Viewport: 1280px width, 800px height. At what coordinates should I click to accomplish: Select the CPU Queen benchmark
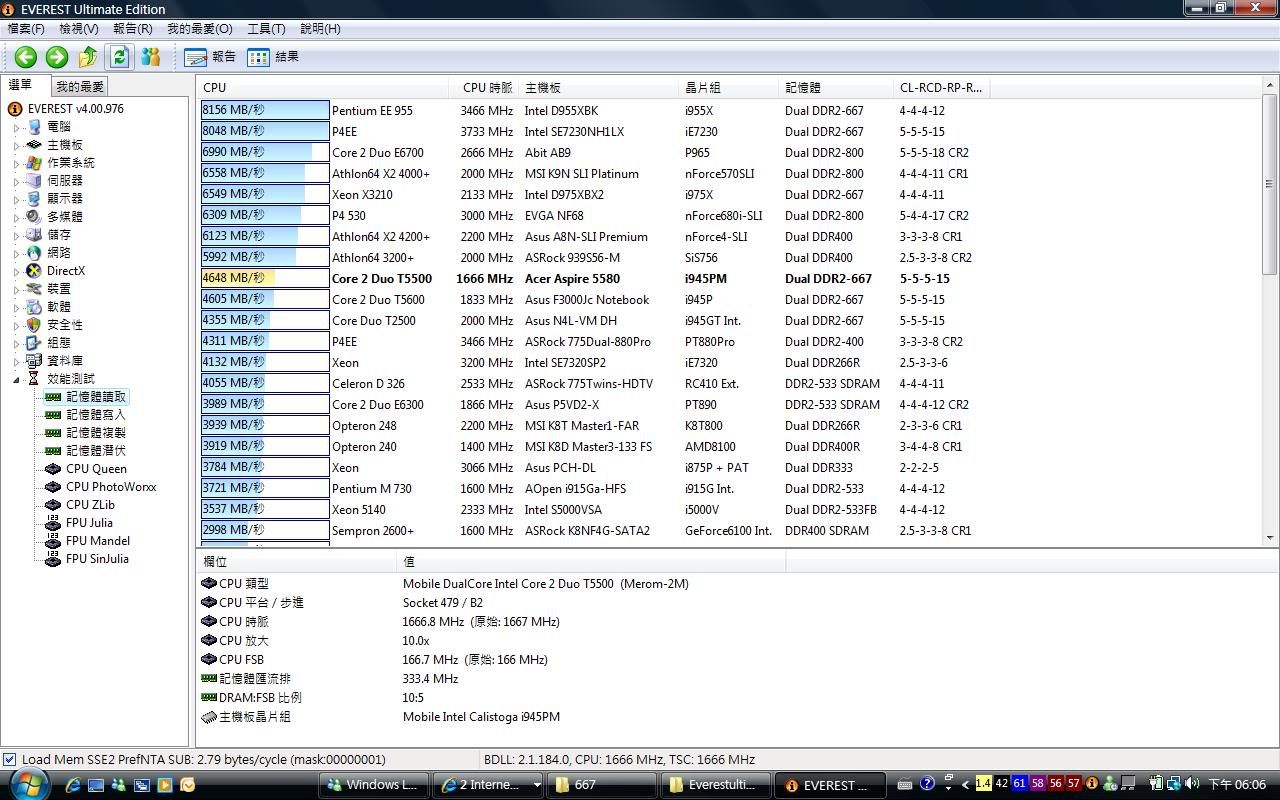point(96,469)
